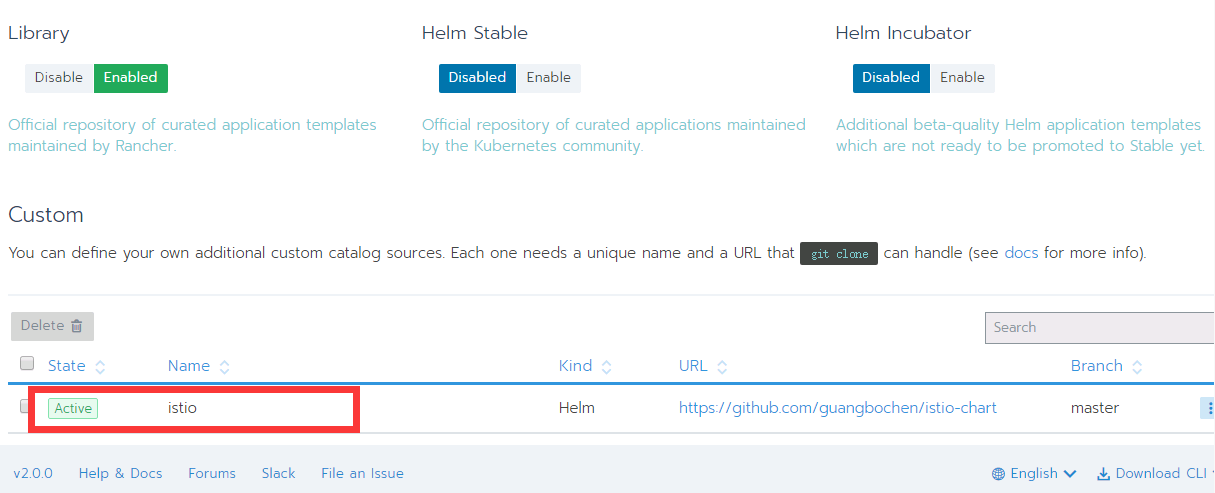The height and width of the screenshot is (493, 1215).
Task: Click the Helm Stable heading
Action: point(475,33)
